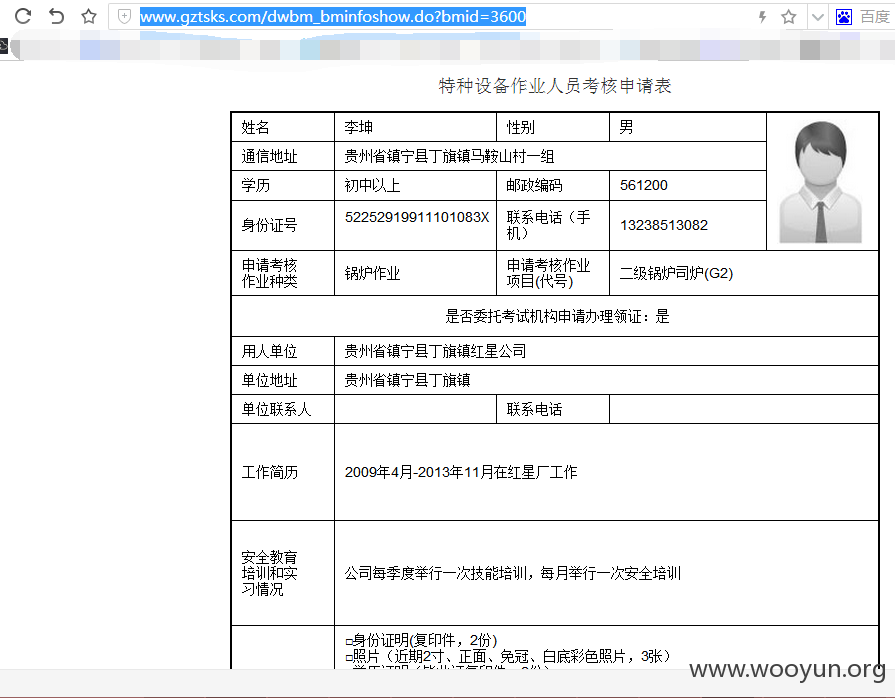Click the work category 锅炉作业
The image size is (895, 698).
tap(372, 273)
